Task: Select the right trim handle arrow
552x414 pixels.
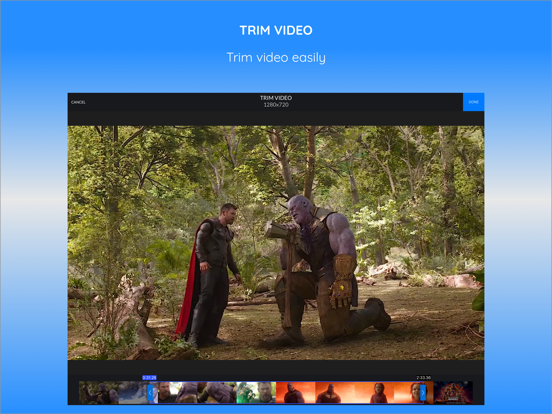Action: (423, 392)
